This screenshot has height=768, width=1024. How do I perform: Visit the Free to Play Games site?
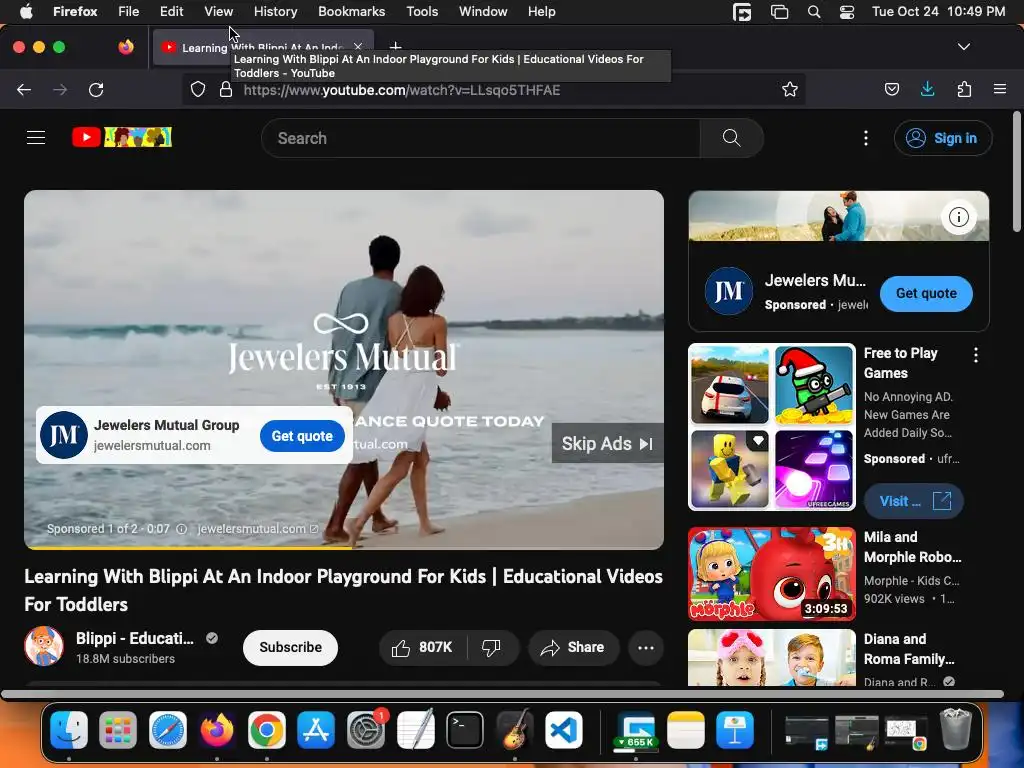[914, 501]
